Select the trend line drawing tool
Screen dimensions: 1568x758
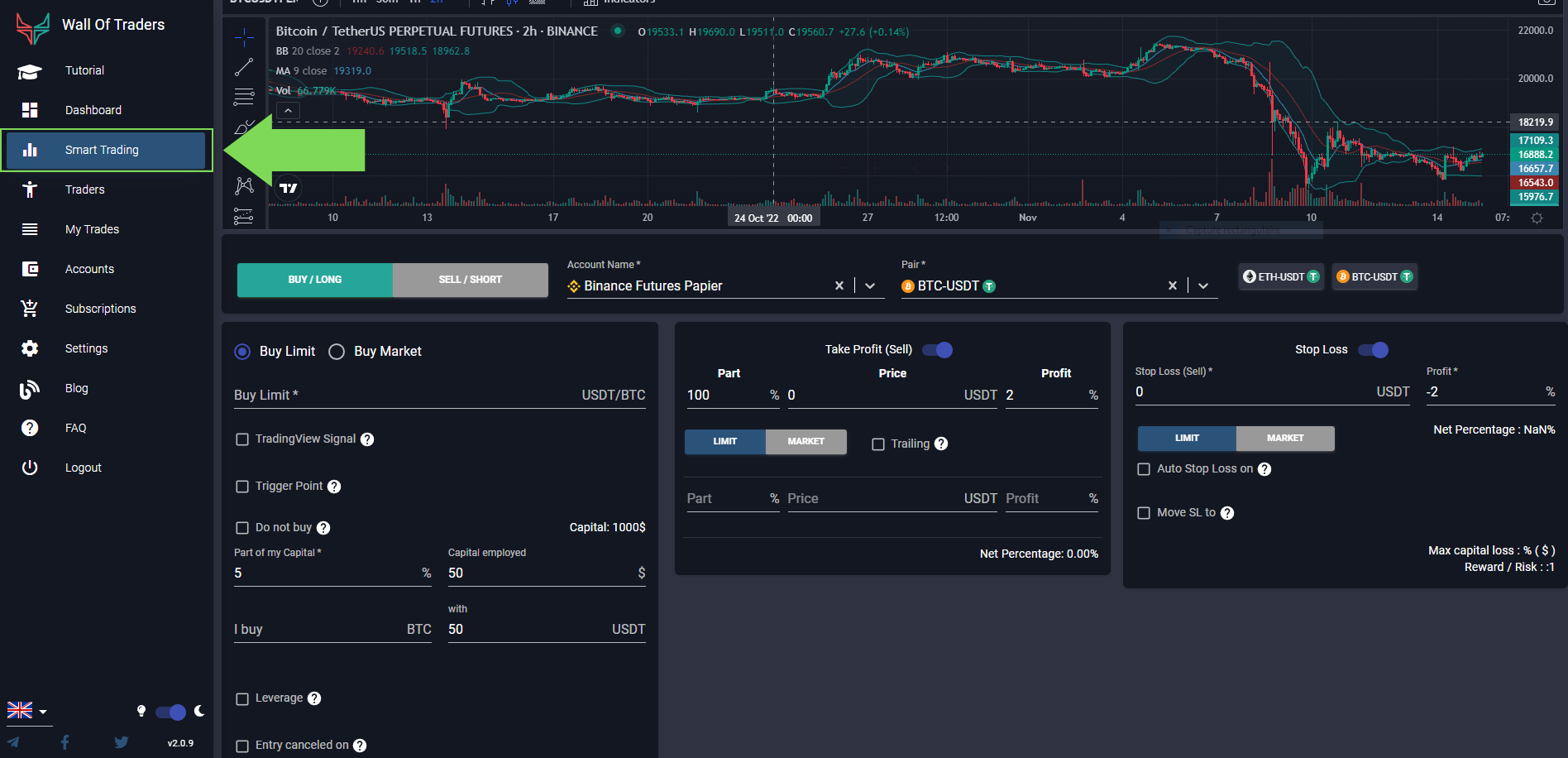point(244,66)
